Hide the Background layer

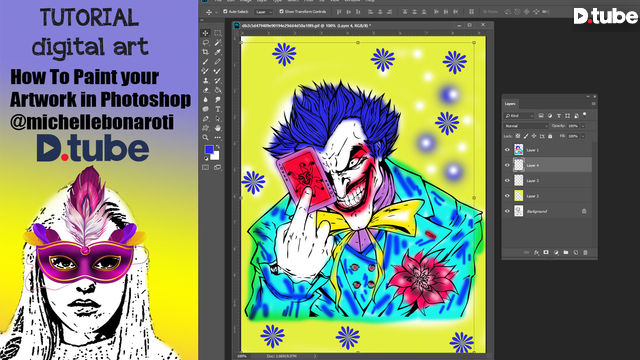point(507,211)
